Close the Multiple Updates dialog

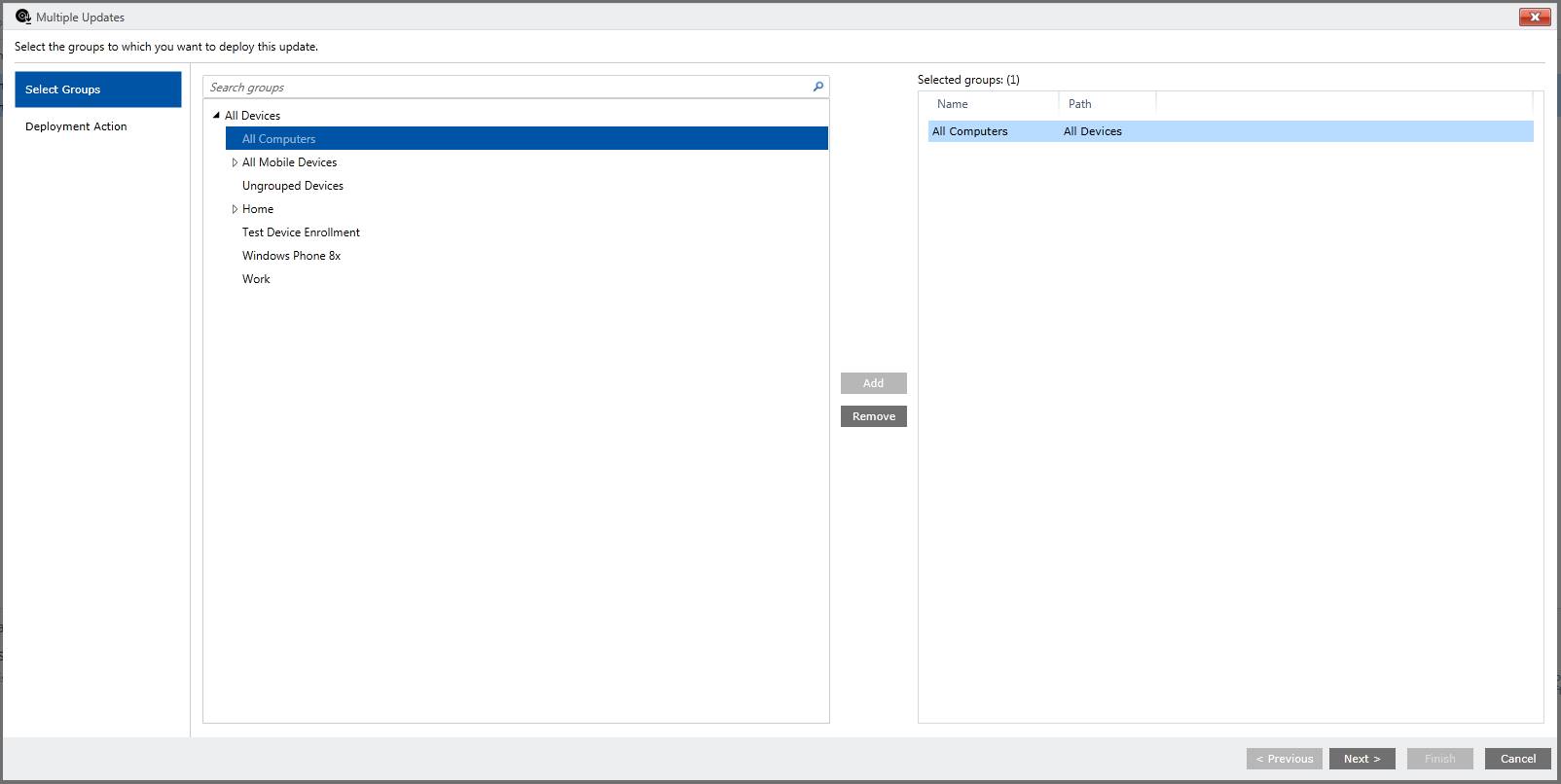pos(1534,17)
